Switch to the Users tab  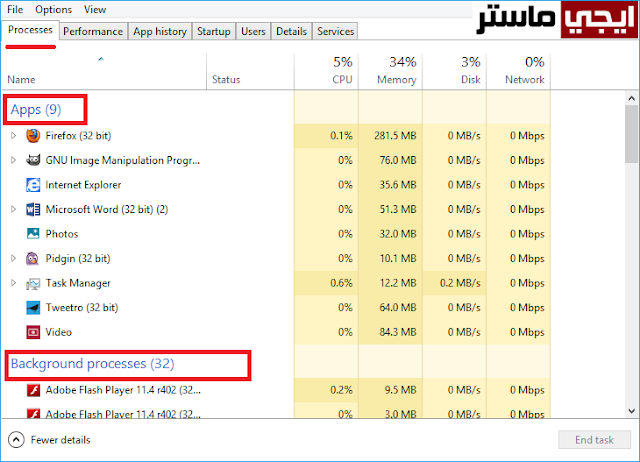[x=253, y=31]
